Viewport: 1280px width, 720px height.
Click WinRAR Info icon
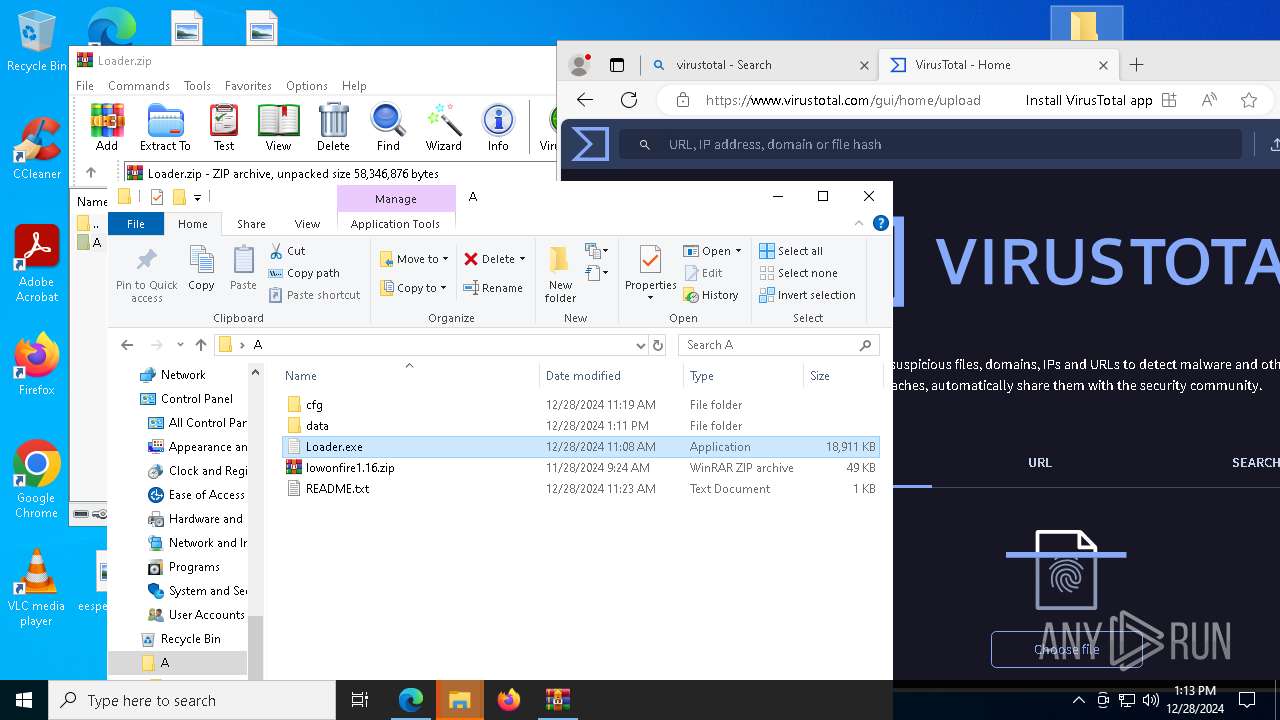498,127
